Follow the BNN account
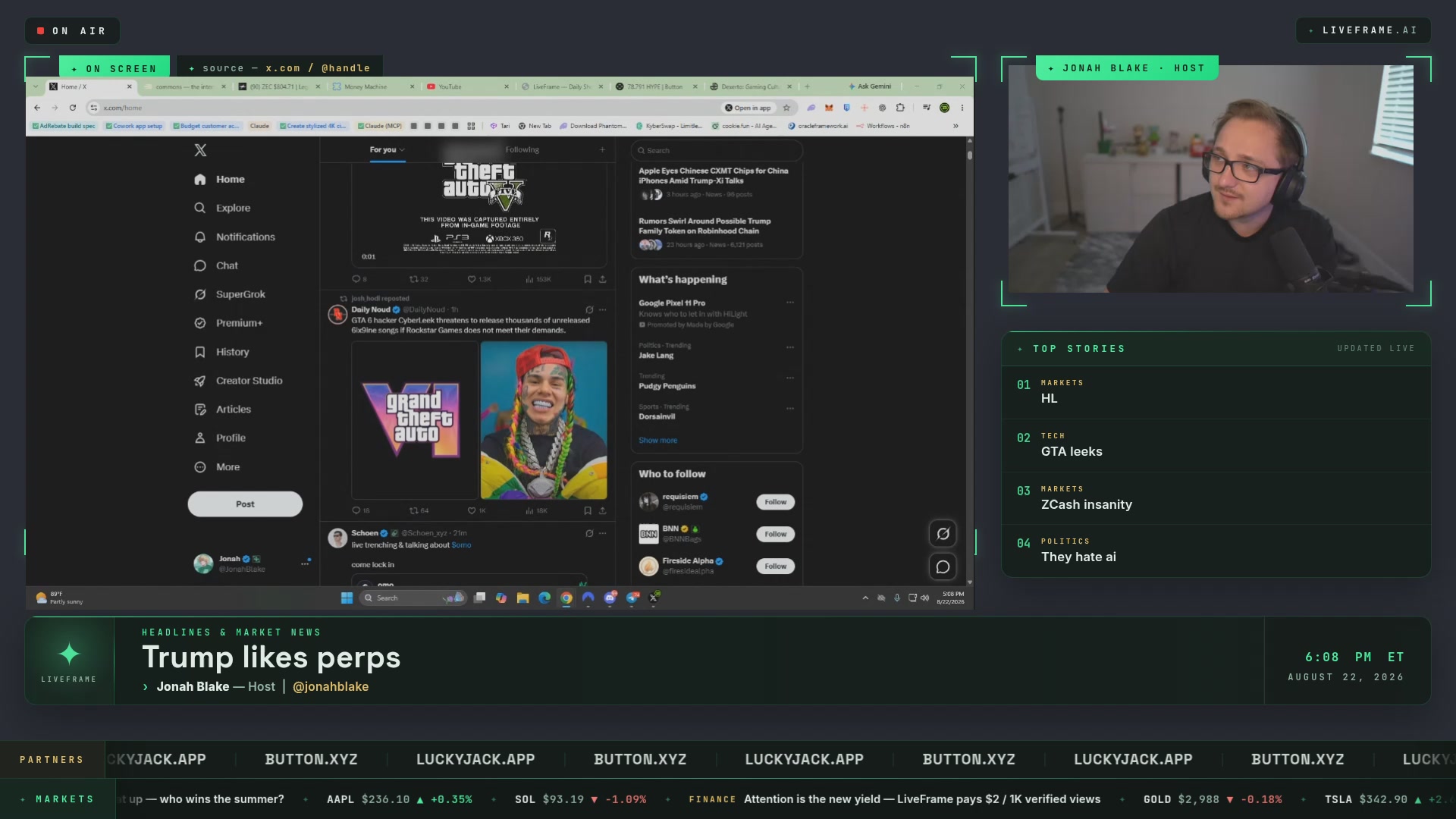The image size is (1456, 819). [x=775, y=534]
